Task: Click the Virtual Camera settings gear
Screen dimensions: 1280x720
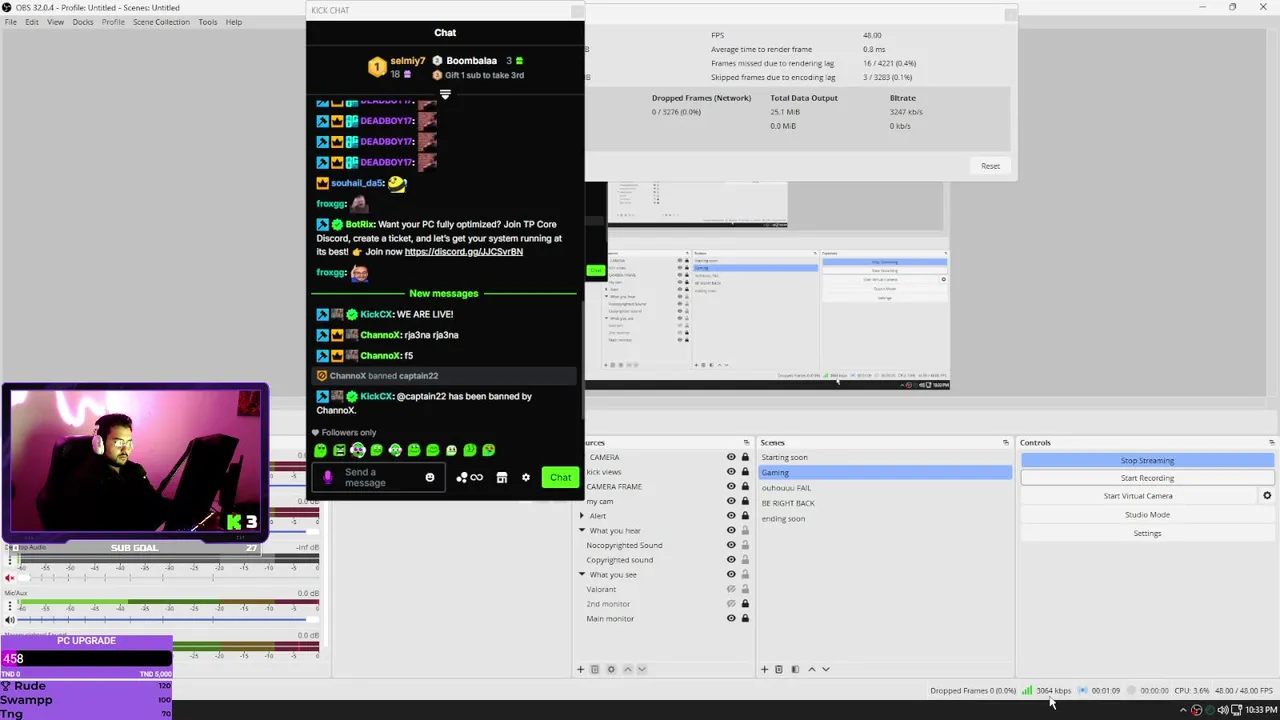Action: tap(1267, 496)
